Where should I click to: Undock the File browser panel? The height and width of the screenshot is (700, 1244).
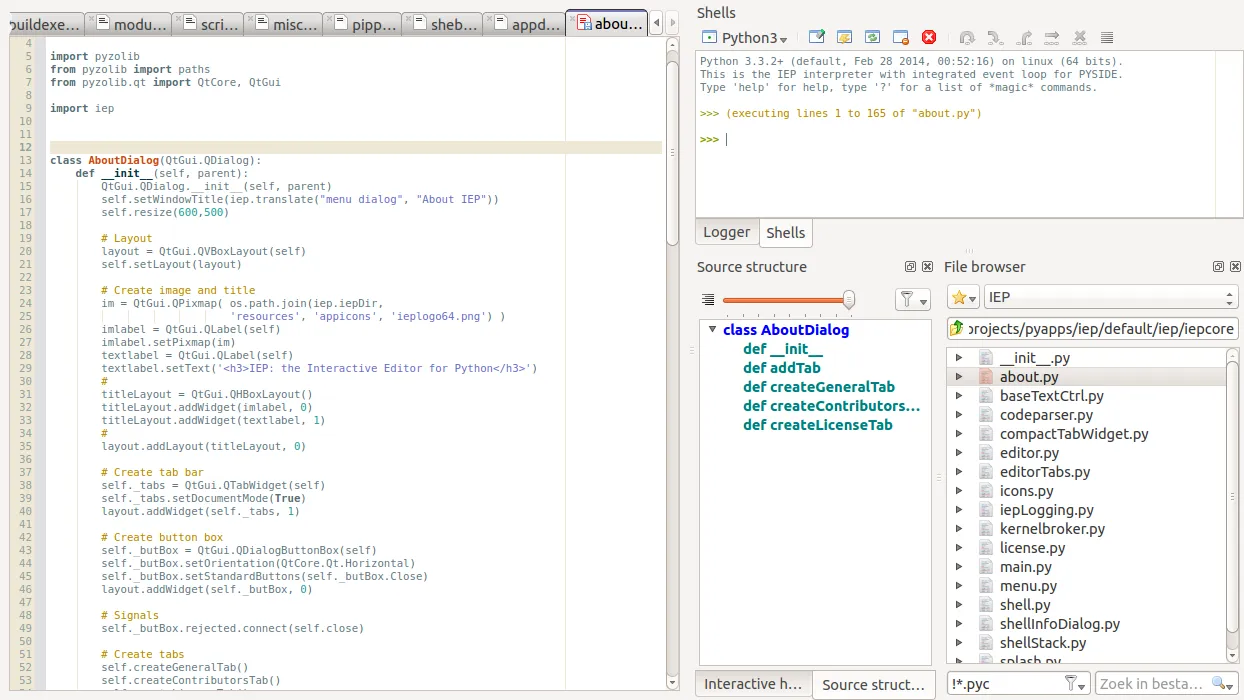(x=1218, y=267)
